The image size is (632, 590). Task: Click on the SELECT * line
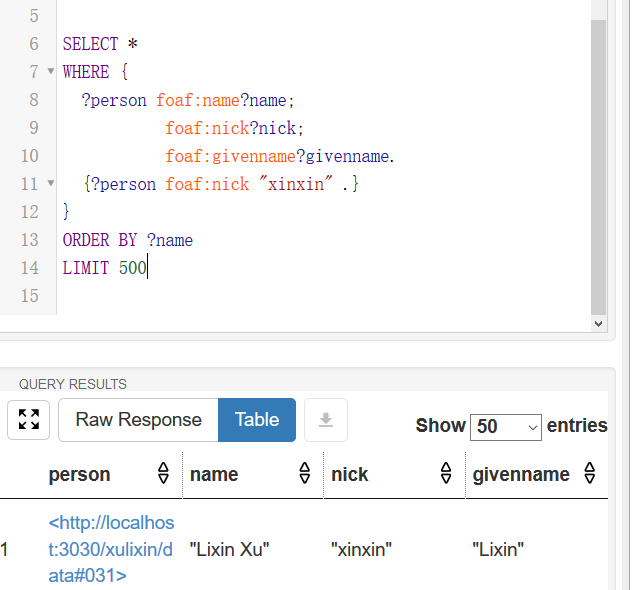tap(100, 44)
